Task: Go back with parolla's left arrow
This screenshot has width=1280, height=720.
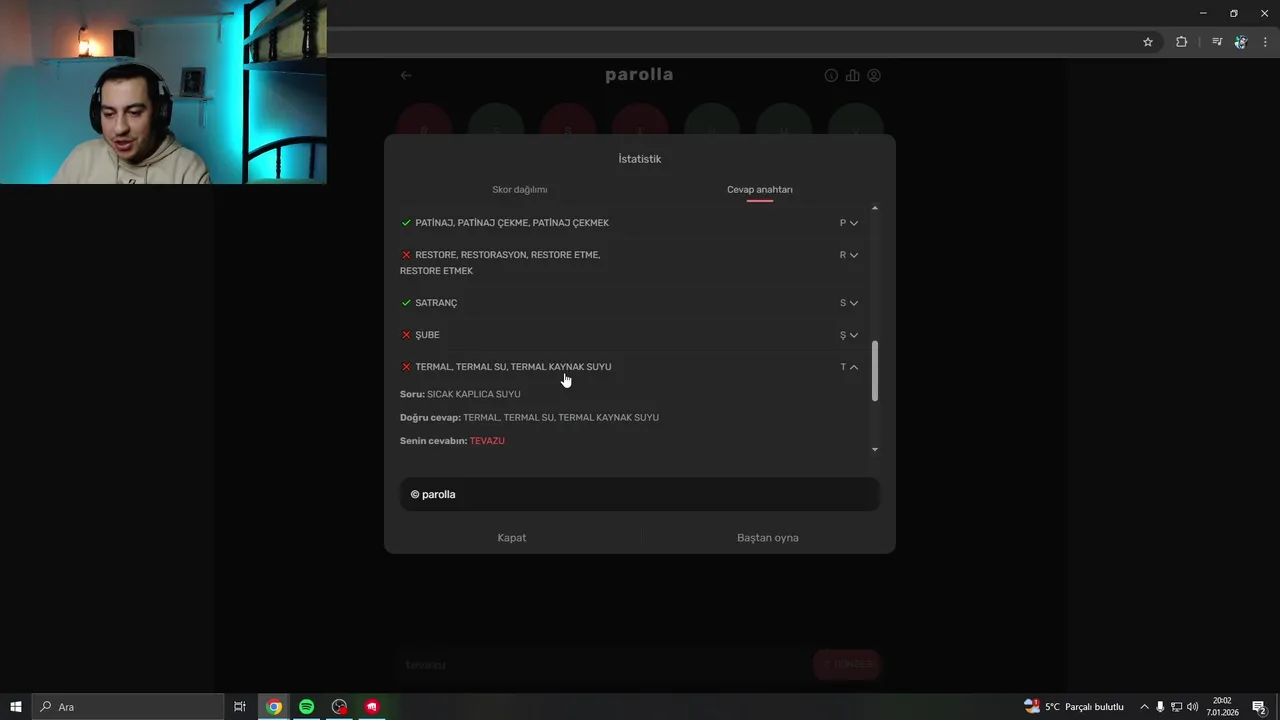Action: [405, 75]
